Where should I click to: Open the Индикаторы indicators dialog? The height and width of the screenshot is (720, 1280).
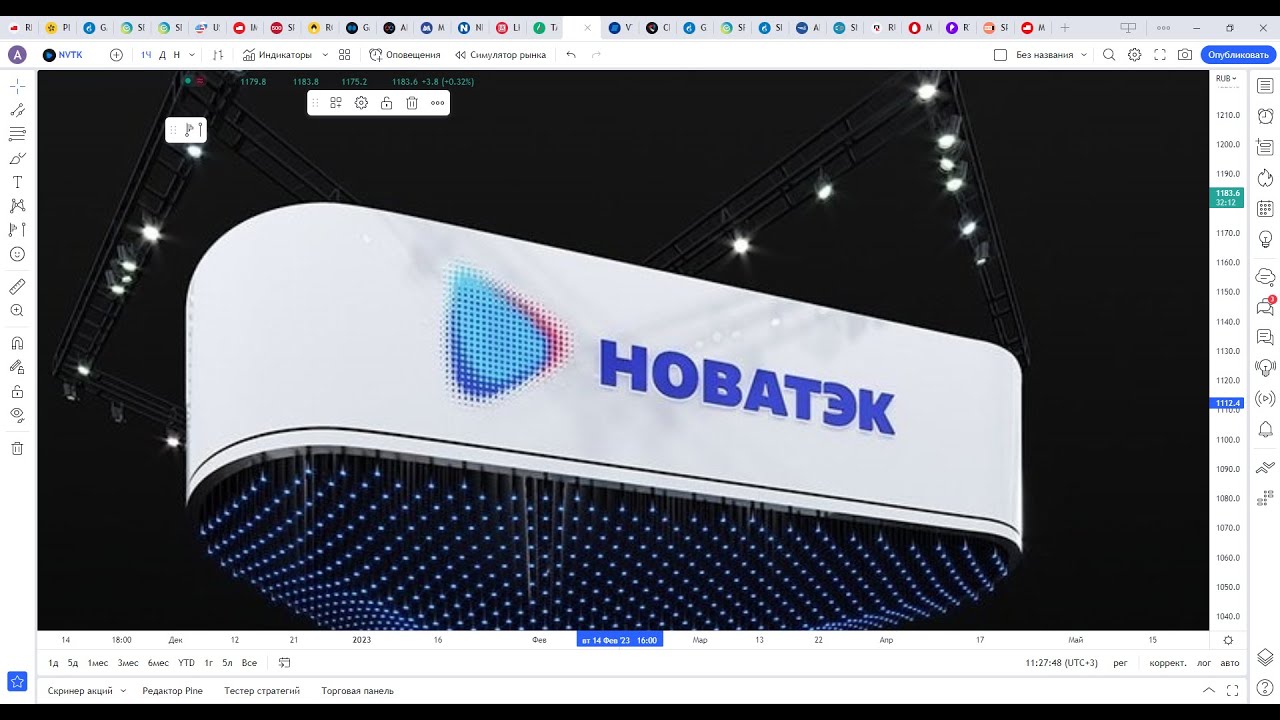[x=278, y=55]
